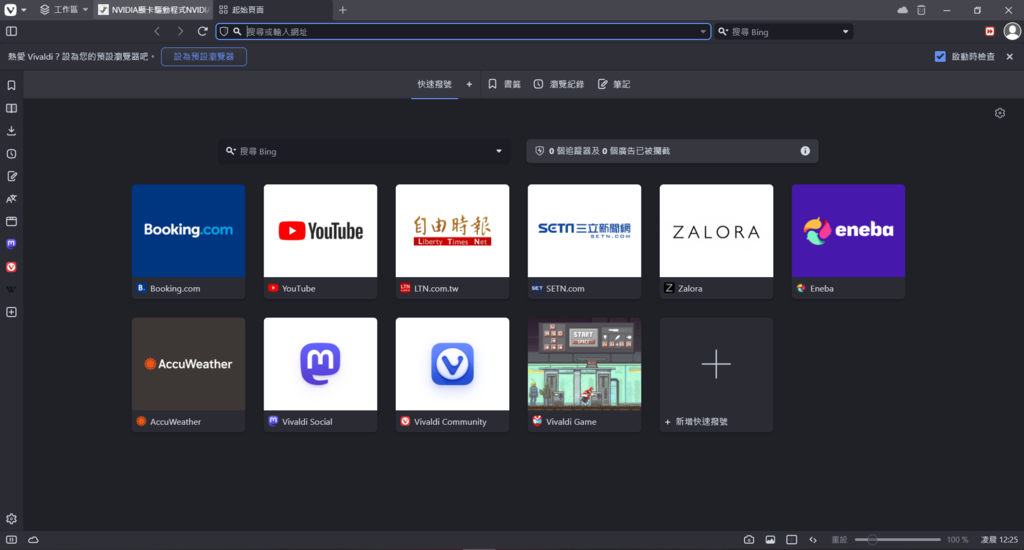Open Notes panel in sidebar
Viewport: 1024px width, 550px height.
point(11,176)
